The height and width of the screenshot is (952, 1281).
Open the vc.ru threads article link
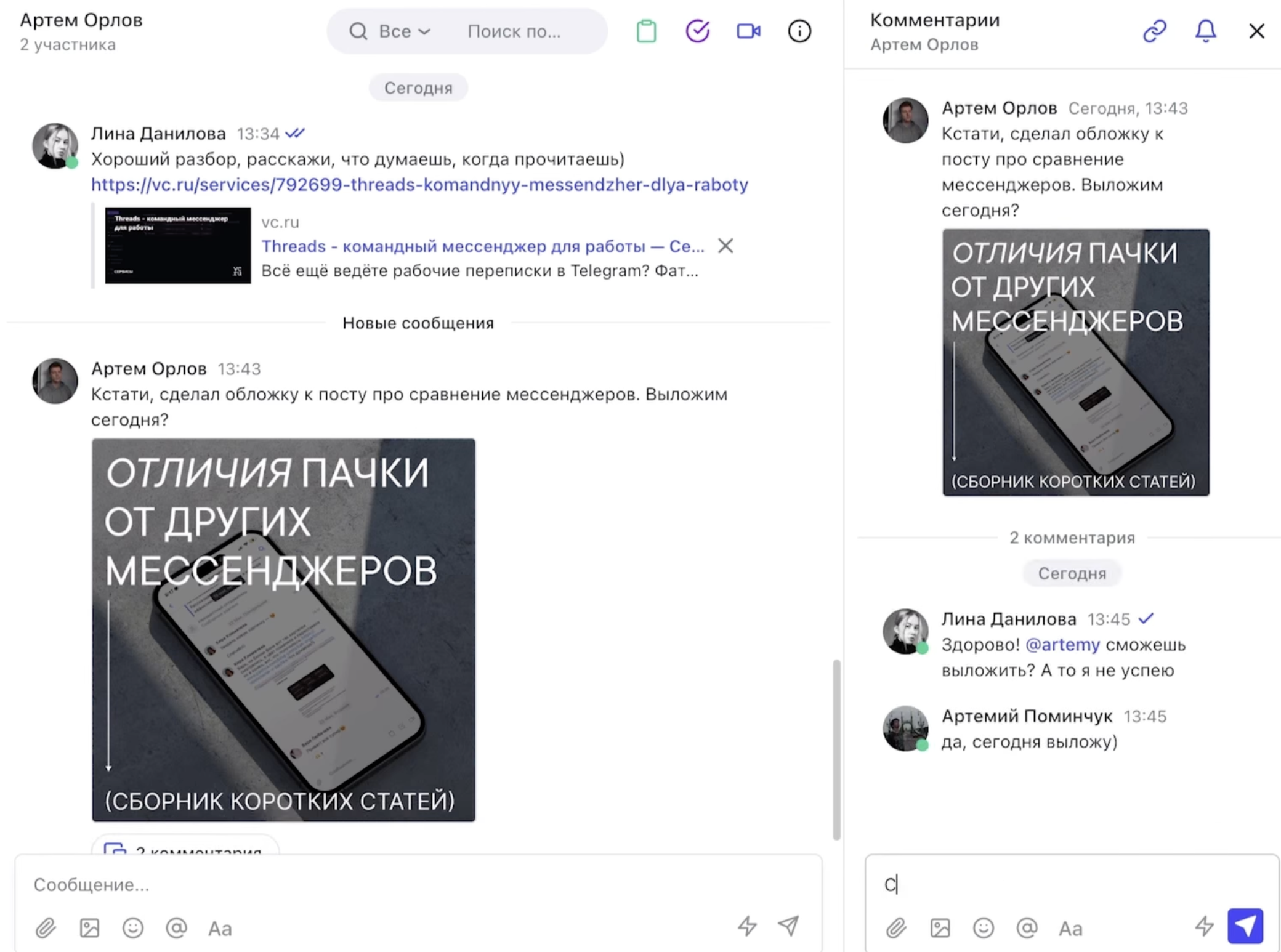click(x=419, y=184)
